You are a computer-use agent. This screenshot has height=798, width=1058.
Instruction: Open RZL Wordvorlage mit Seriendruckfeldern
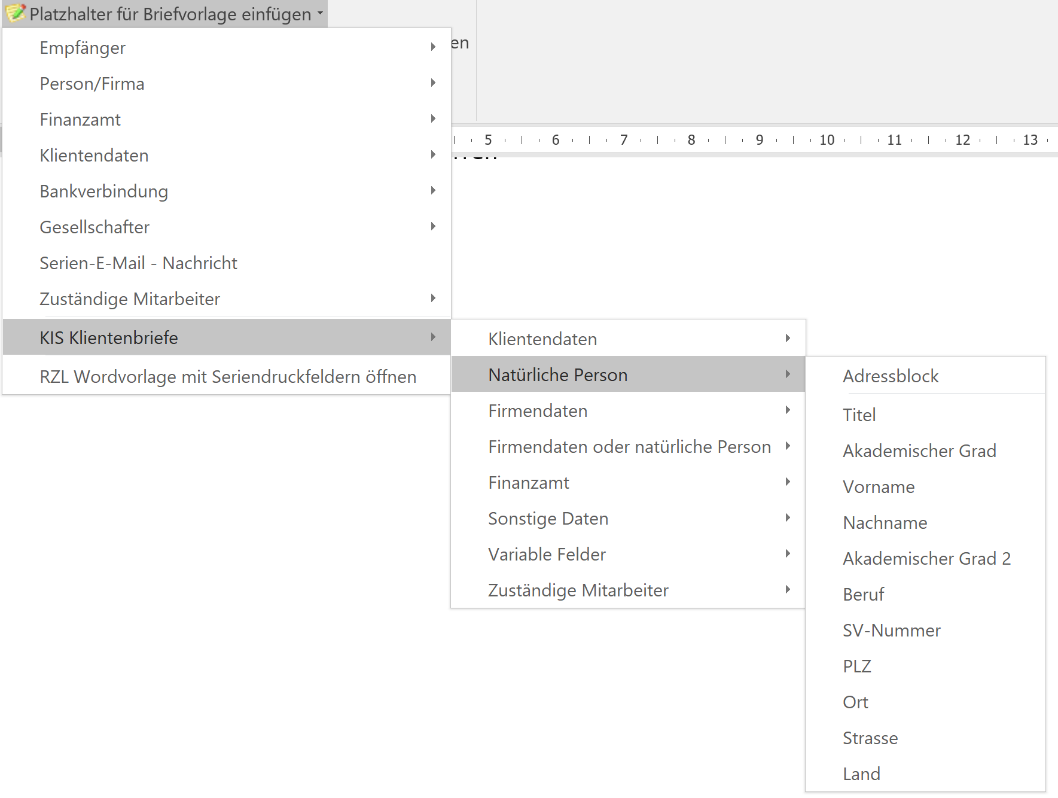(228, 377)
